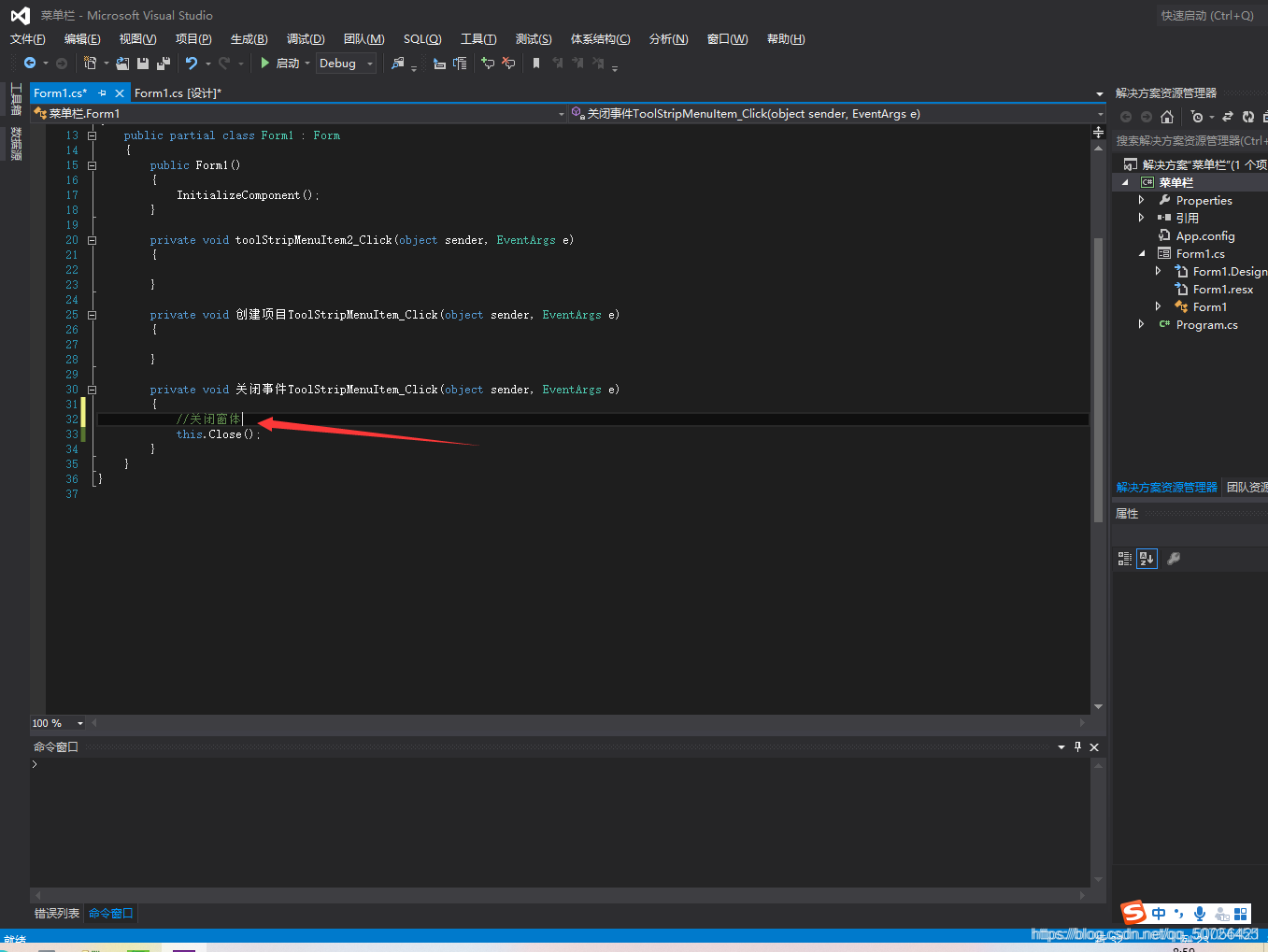
Task: Click Solution Explorer sync with active document icon
Action: (x=1228, y=117)
